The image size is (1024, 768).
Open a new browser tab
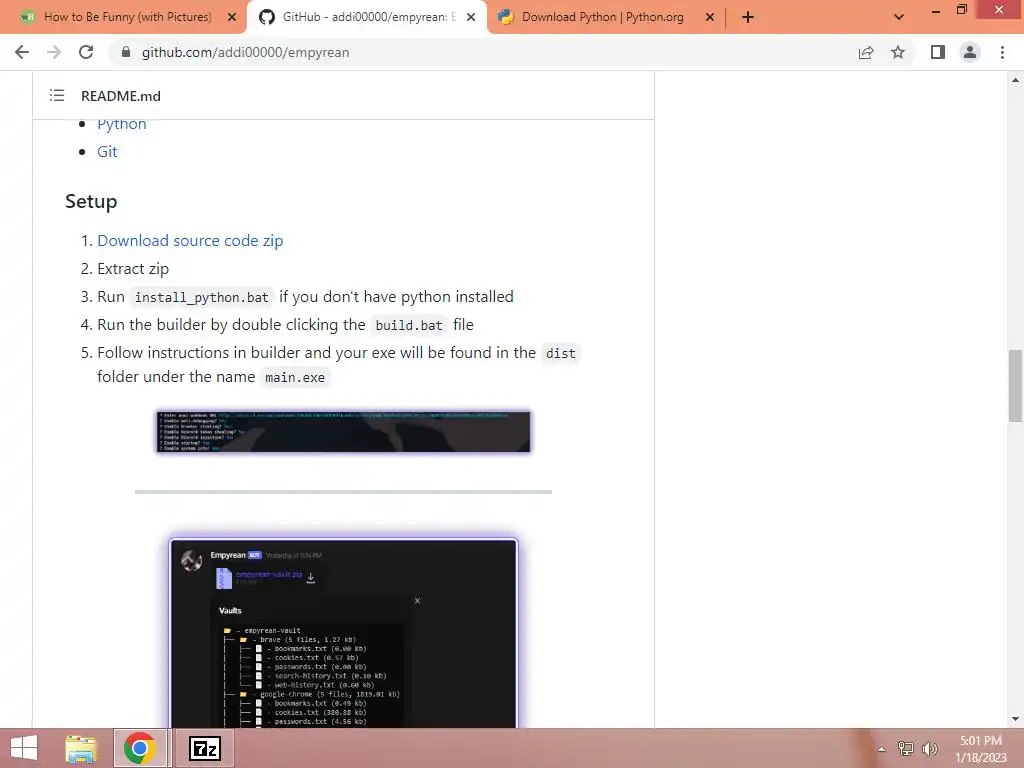tap(748, 17)
